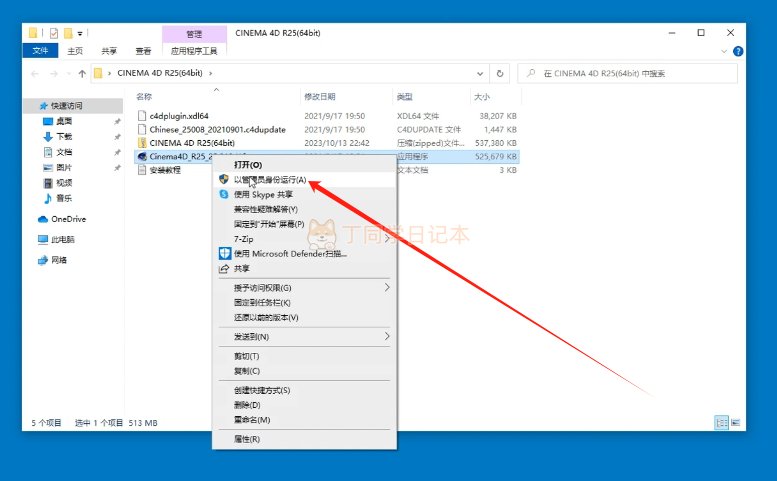777x481 pixels.
Task: Select 使用 Skype 共享 menu entry
Action: point(263,194)
